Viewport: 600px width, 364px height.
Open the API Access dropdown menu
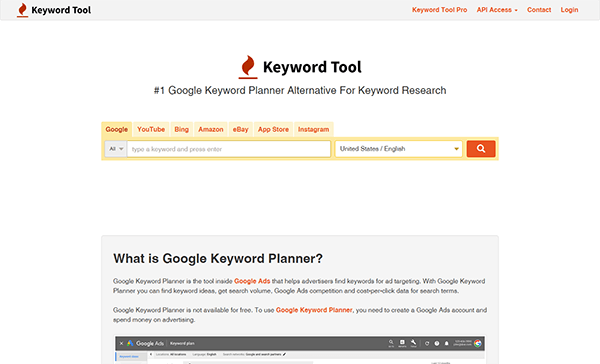(497, 10)
